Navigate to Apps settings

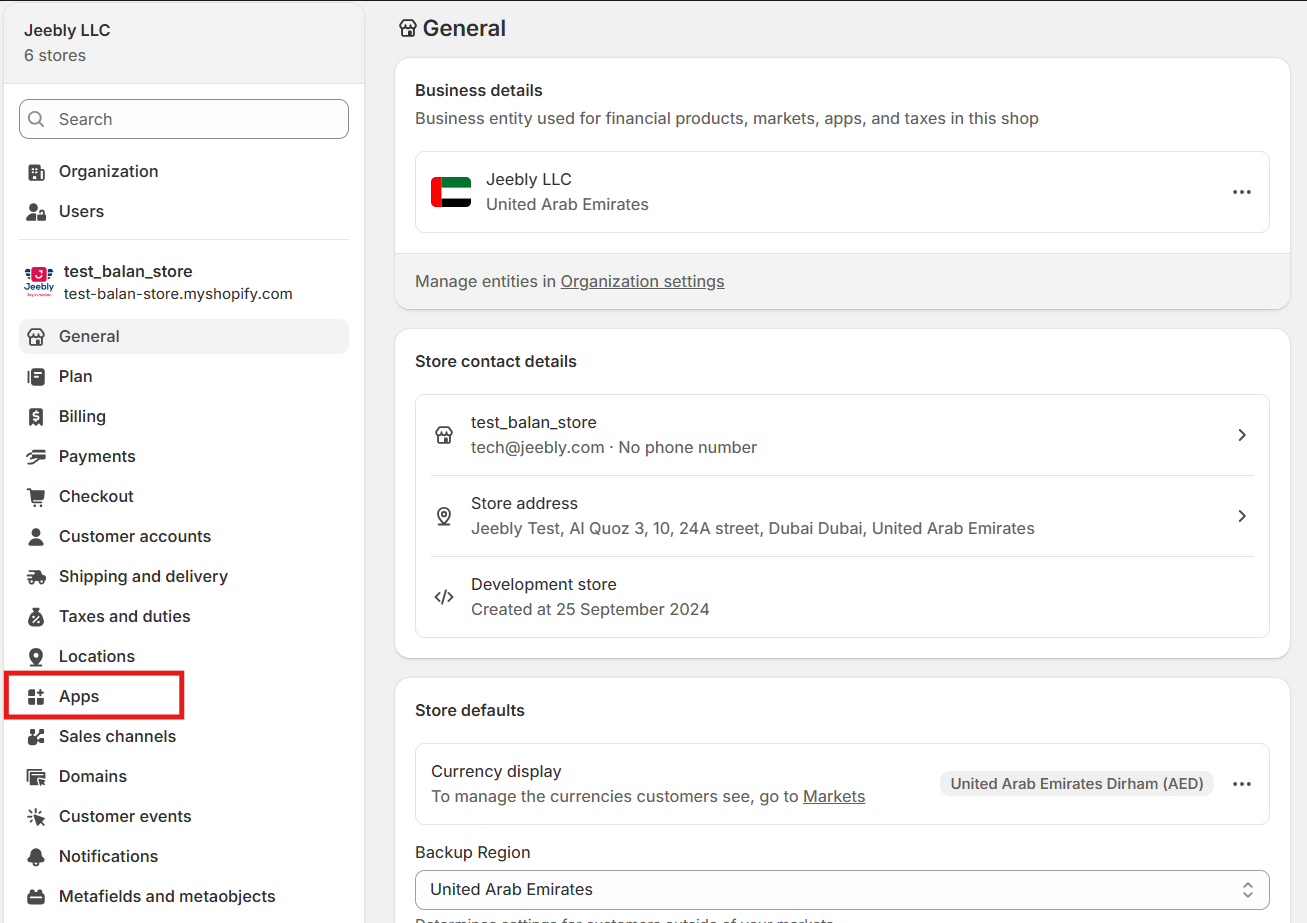pyautogui.click(x=184, y=697)
